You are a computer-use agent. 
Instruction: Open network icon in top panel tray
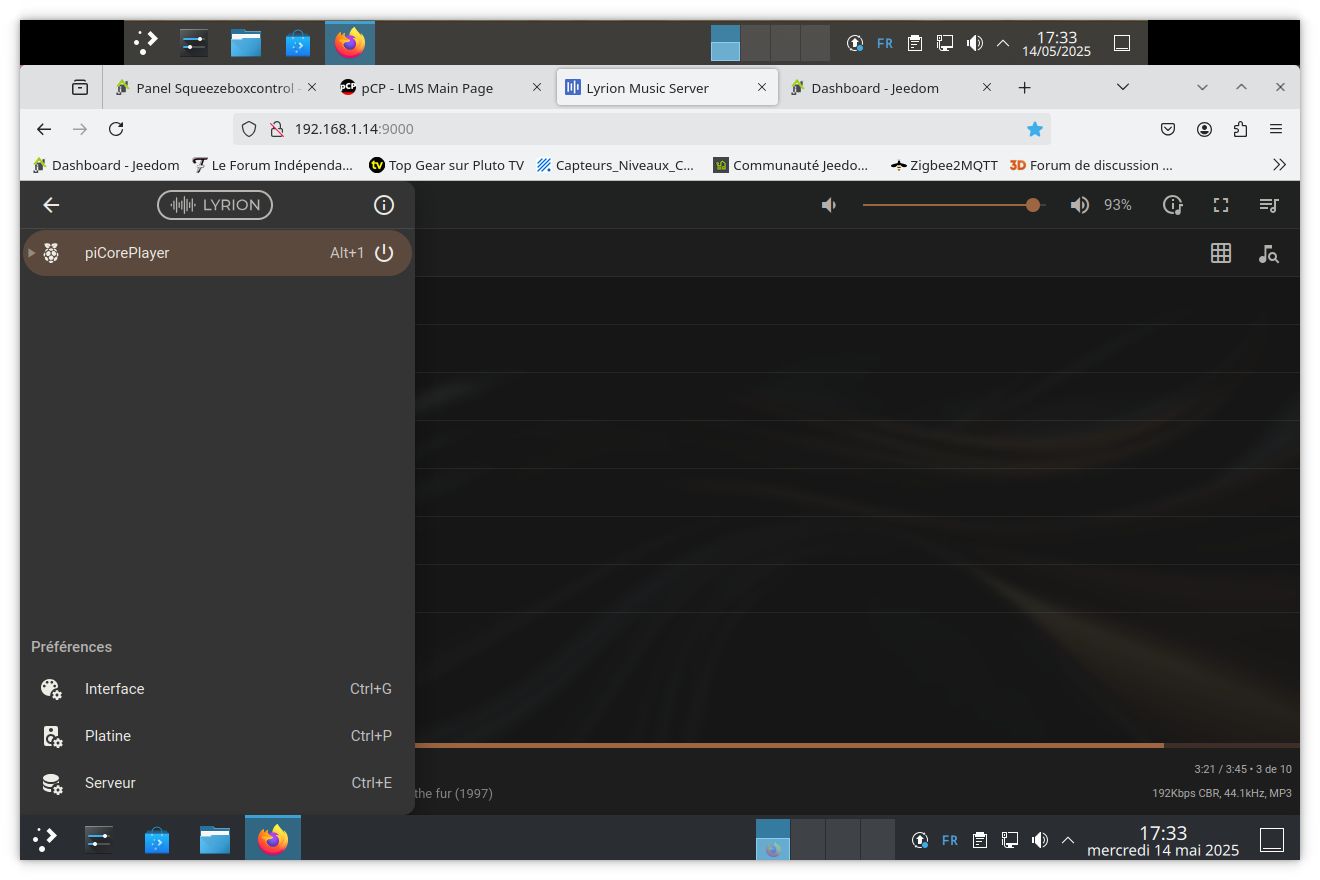(x=945, y=43)
